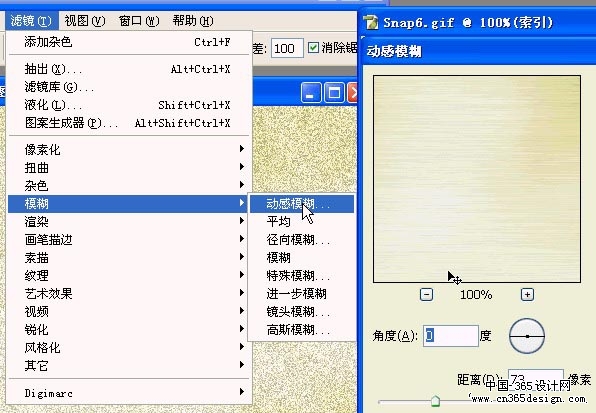
Task: Expand the Digimarc submenu
Action: pyautogui.click(x=128, y=393)
